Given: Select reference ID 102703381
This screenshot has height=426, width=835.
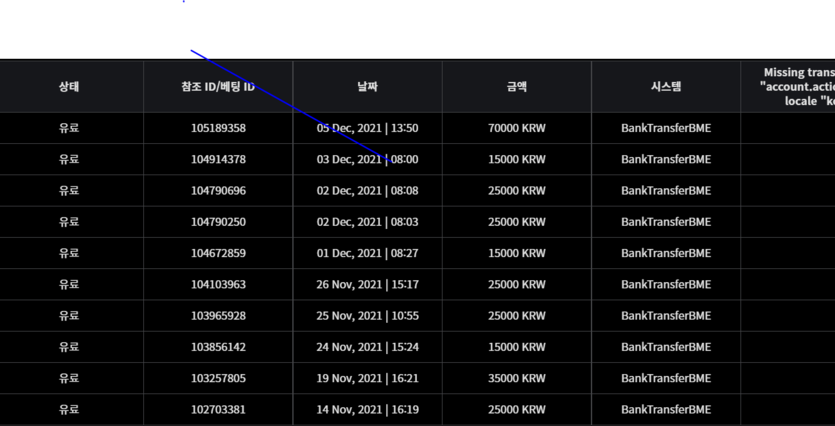Looking at the screenshot, I should 218,409.
